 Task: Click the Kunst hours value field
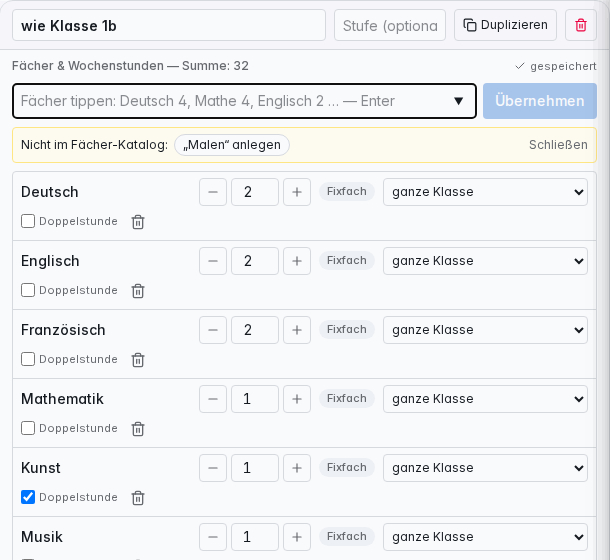coord(255,468)
